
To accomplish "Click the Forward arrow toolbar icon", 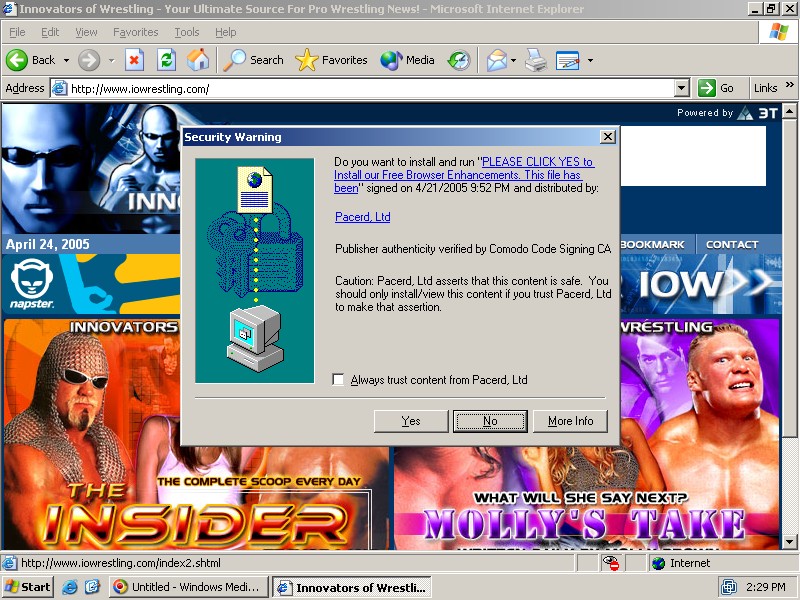I will click(89, 60).
